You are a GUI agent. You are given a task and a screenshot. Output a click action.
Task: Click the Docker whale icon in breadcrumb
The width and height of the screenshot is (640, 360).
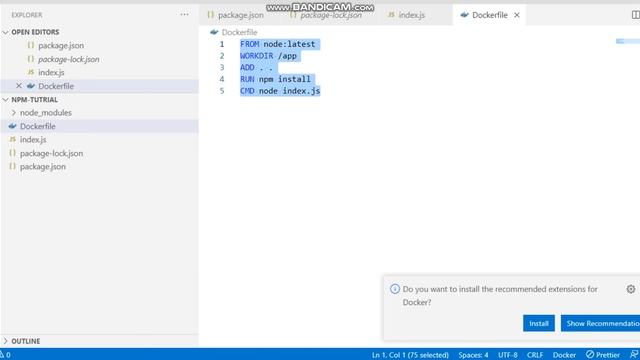point(214,32)
